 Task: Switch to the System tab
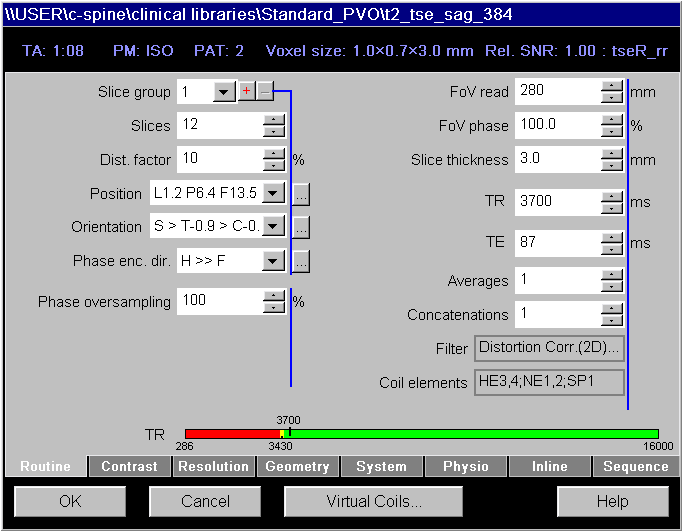click(381, 466)
